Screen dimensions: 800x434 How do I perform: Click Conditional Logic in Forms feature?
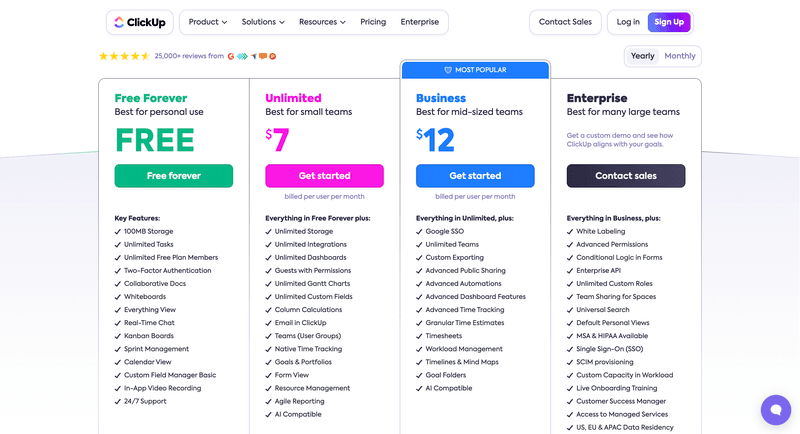[x=619, y=258]
